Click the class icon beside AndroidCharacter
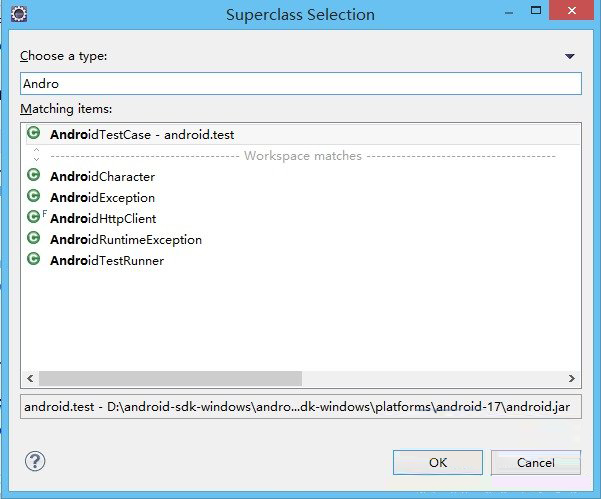This screenshot has height=499, width=601. [33, 175]
